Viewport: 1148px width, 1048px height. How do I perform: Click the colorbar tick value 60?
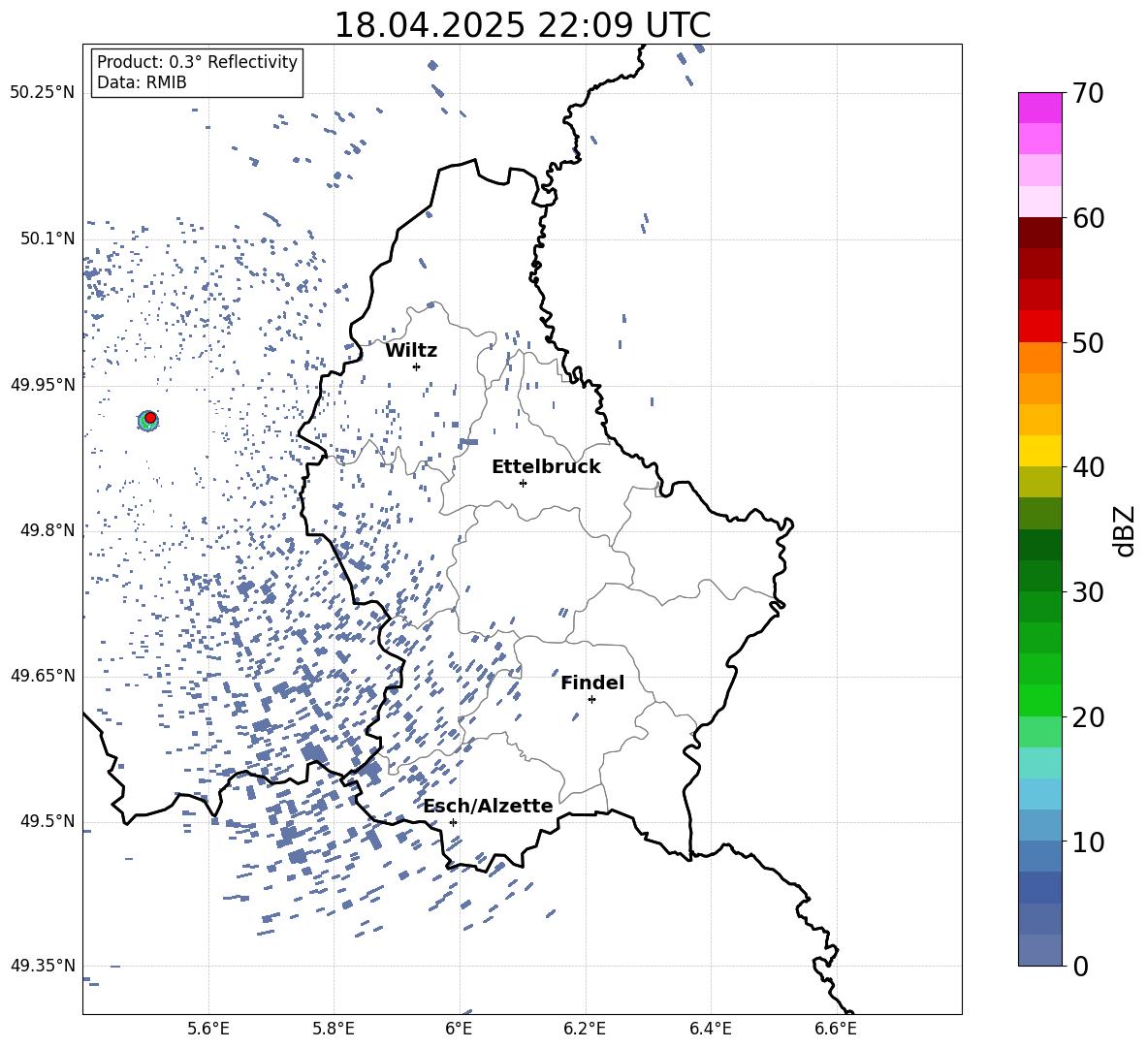tap(1088, 218)
